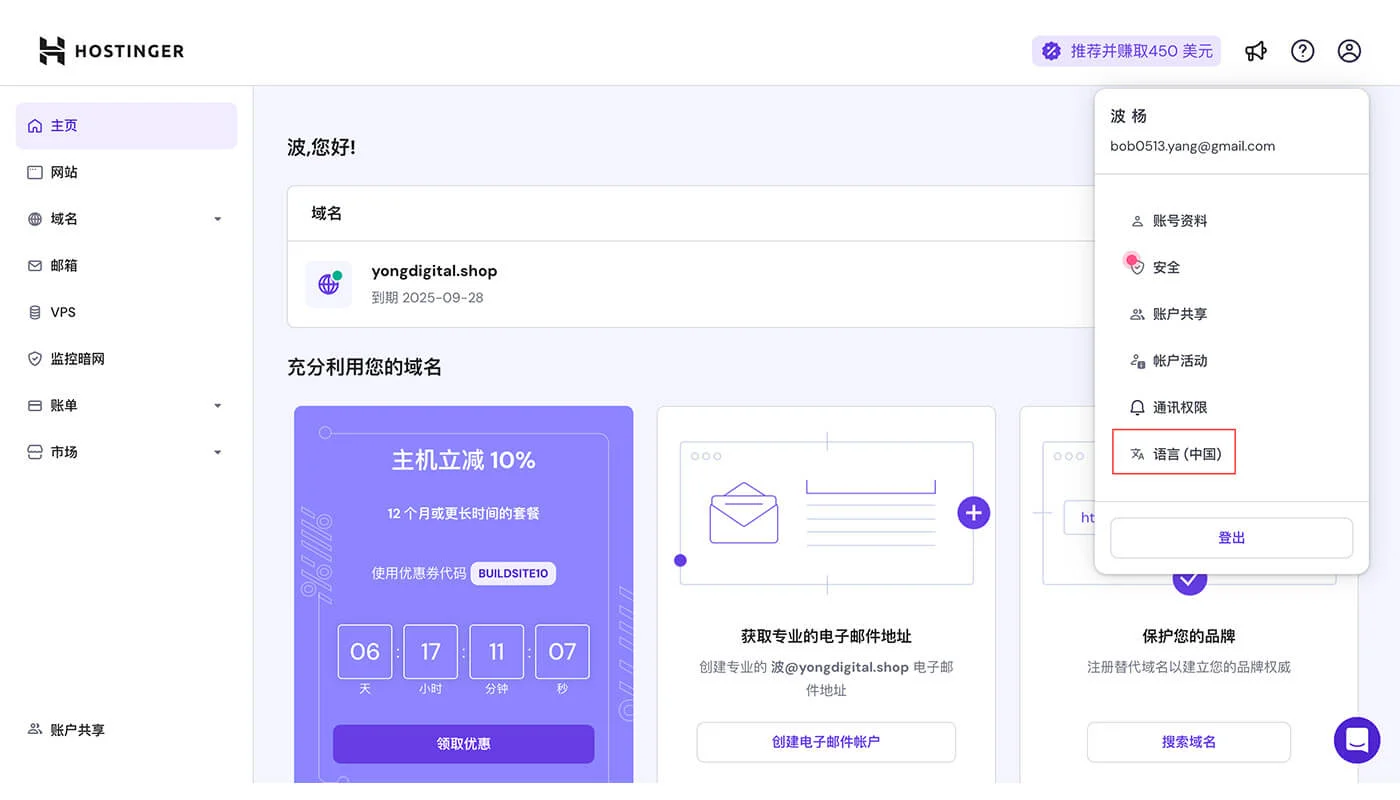Open the live chat bubble

pos(1357,740)
